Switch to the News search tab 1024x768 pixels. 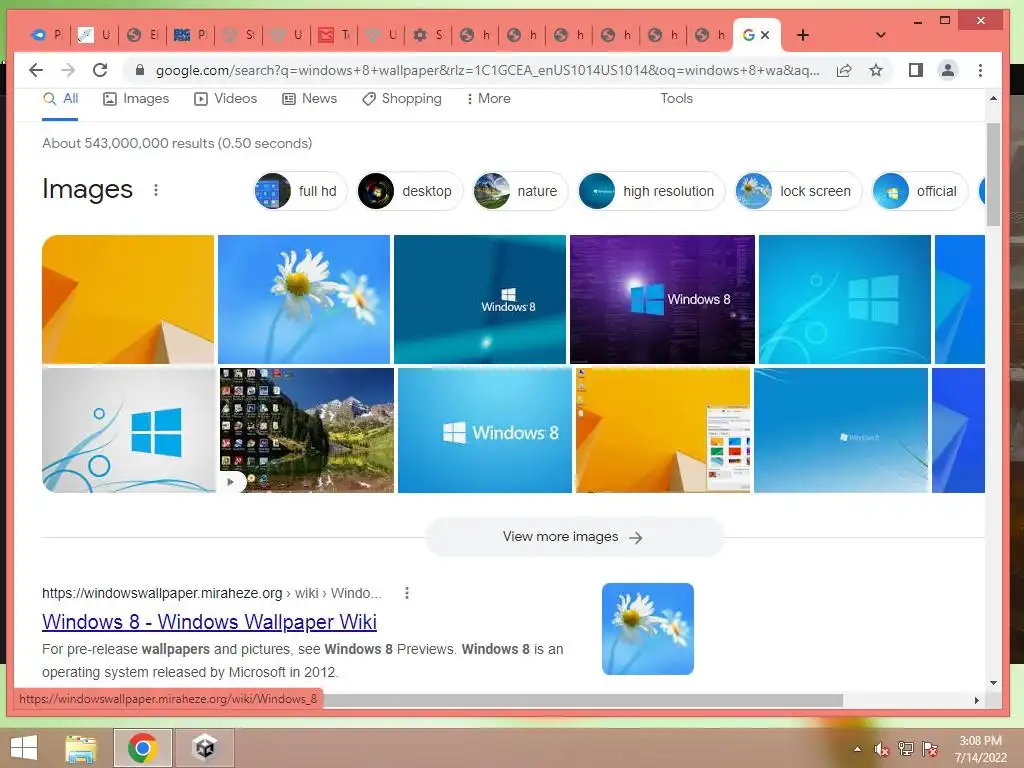coord(310,99)
